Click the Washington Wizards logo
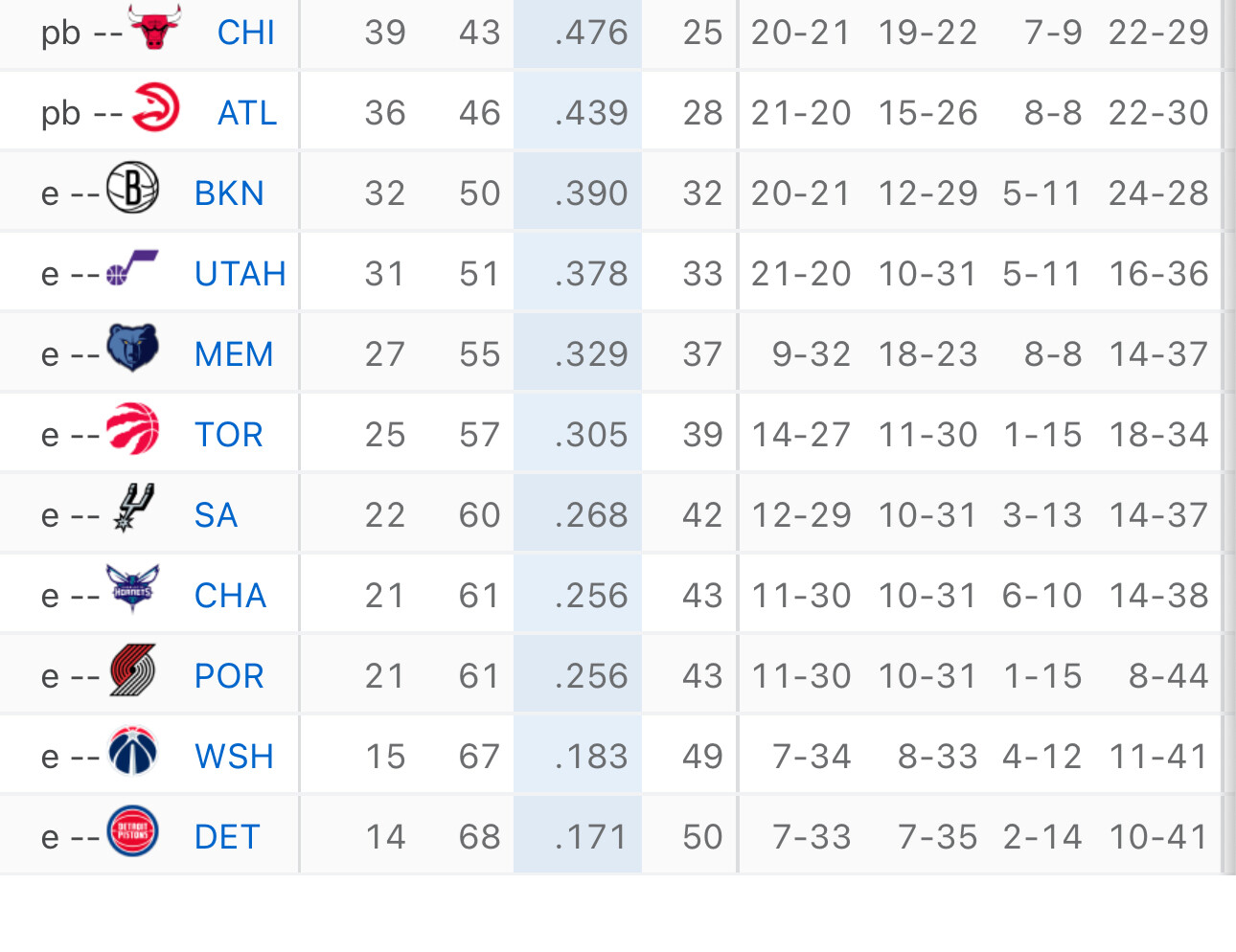1236x952 pixels. 132,750
